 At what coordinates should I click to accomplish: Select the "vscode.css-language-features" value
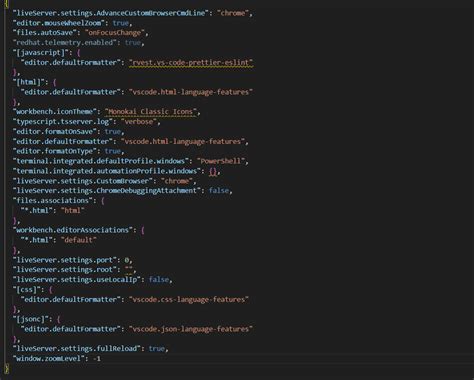point(189,299)
